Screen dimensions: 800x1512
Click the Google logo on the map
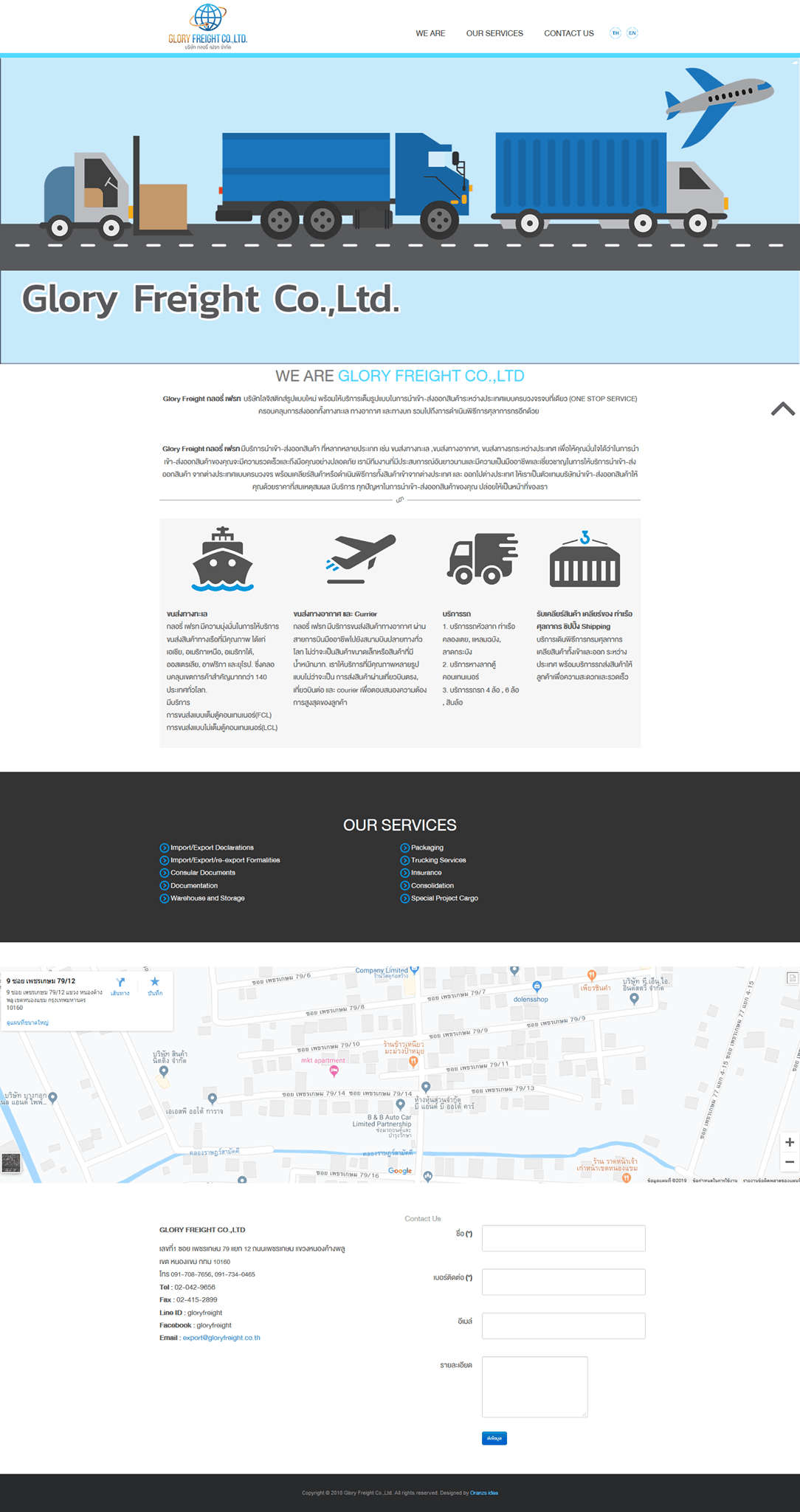pyautogui.click(x=400, y=1171)
